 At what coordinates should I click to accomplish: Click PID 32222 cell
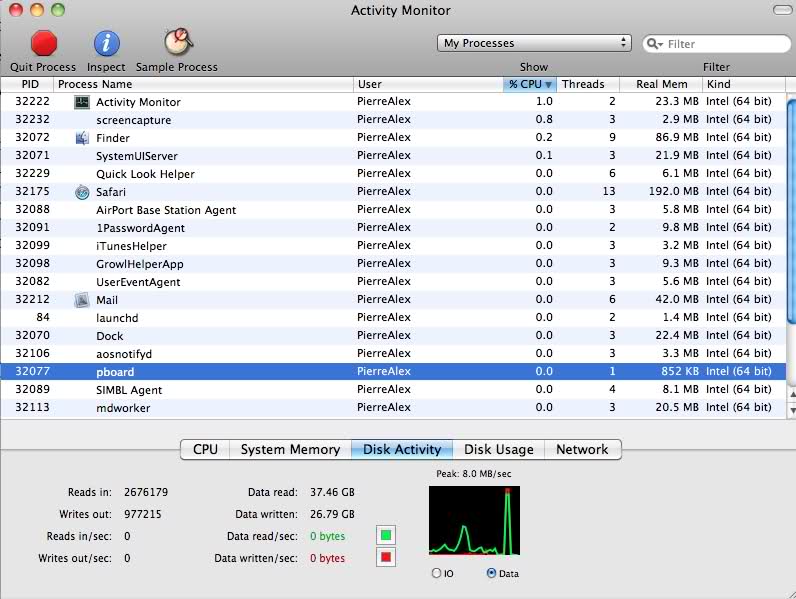[x=32, y=102]
